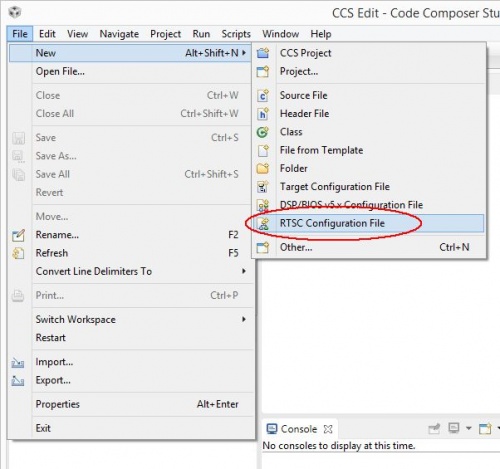
Task: Click the green Class icon
Action: 263,132
